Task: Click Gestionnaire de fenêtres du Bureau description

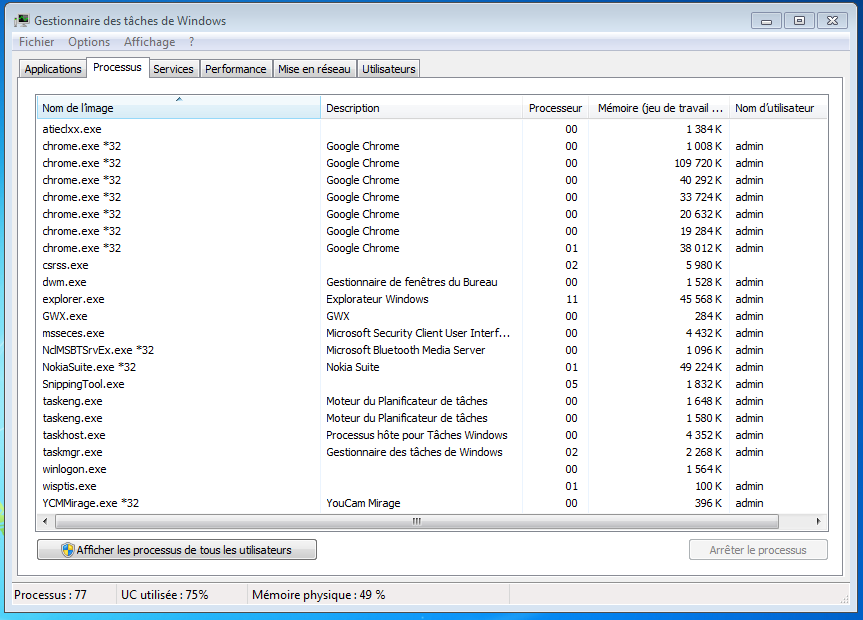Action: [412, 282]
